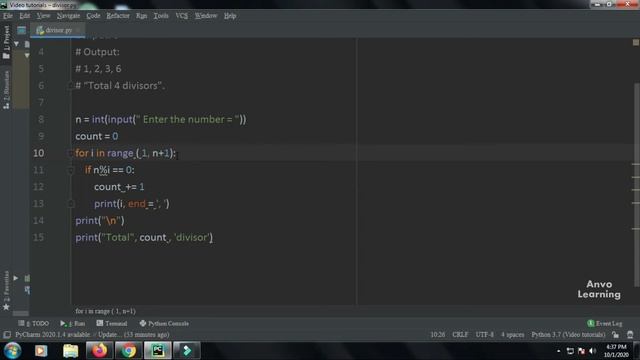
Task: Switch Python 3.7 interpreter
Action: tap(568, 335)
